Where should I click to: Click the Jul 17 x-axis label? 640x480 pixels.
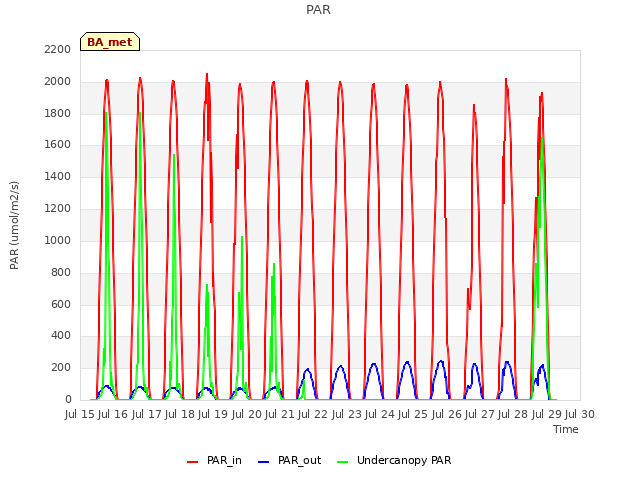click(x=147, y=414)
